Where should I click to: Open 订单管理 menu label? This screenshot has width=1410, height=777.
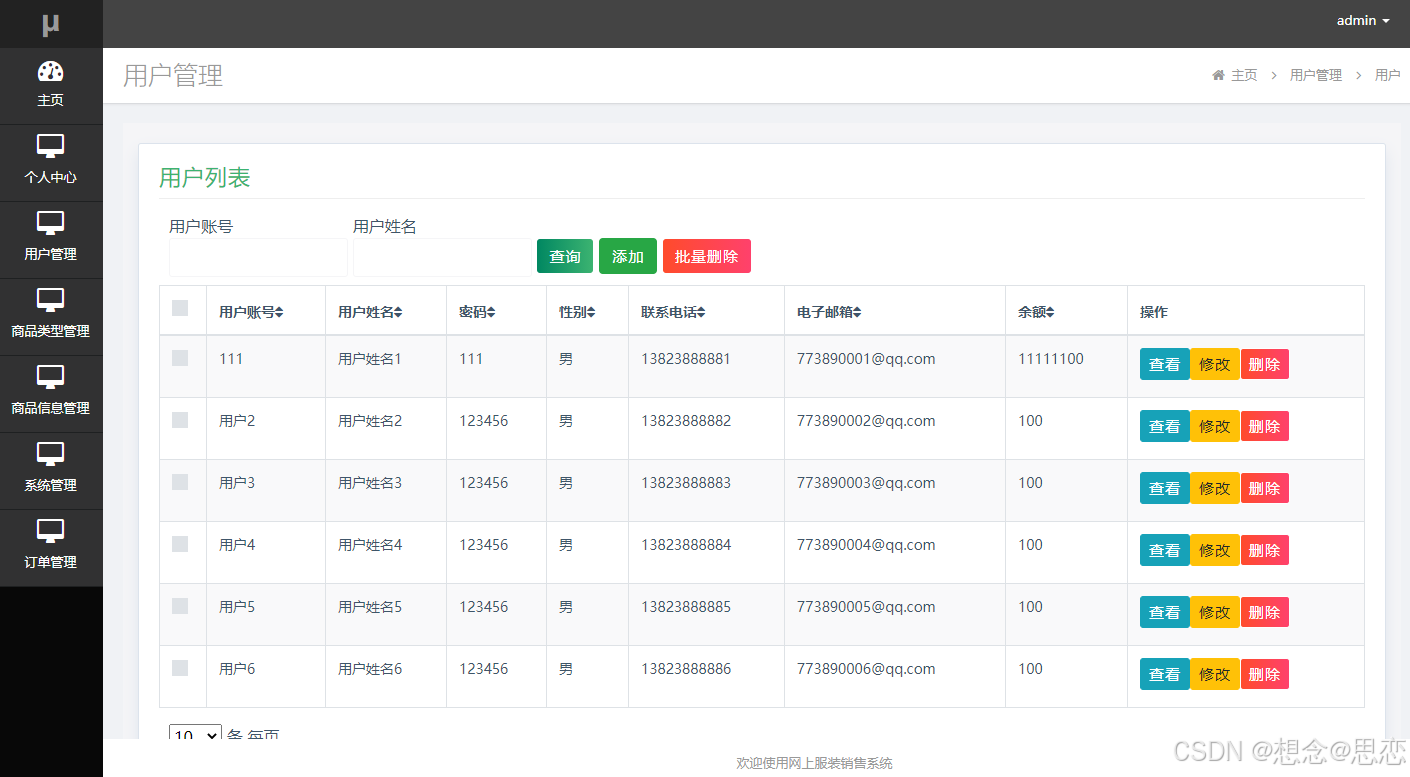click(51, 562)
